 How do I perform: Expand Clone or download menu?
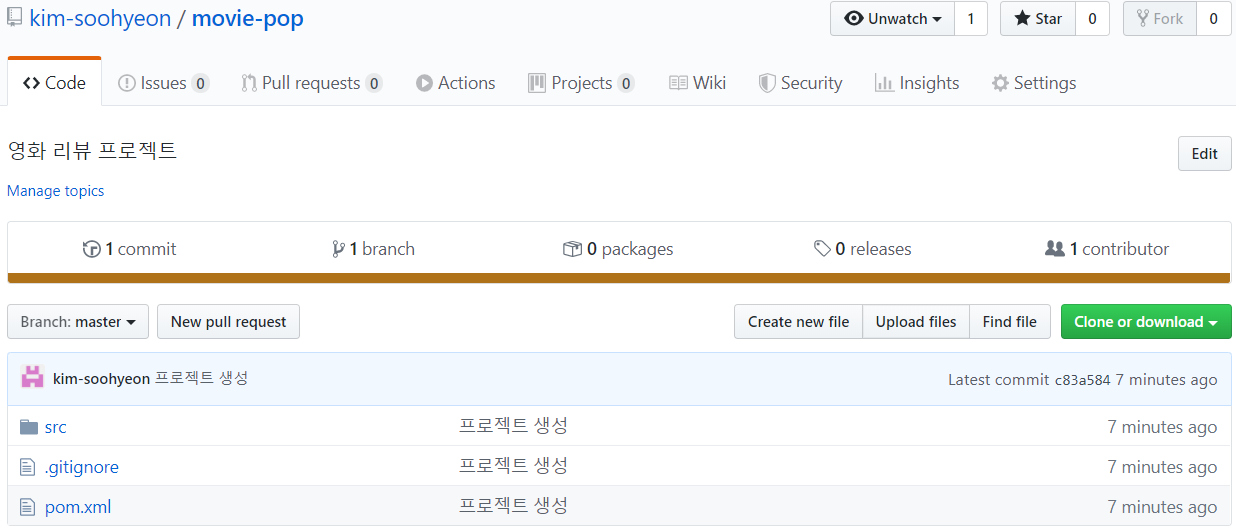click(x=1146, y=322)
